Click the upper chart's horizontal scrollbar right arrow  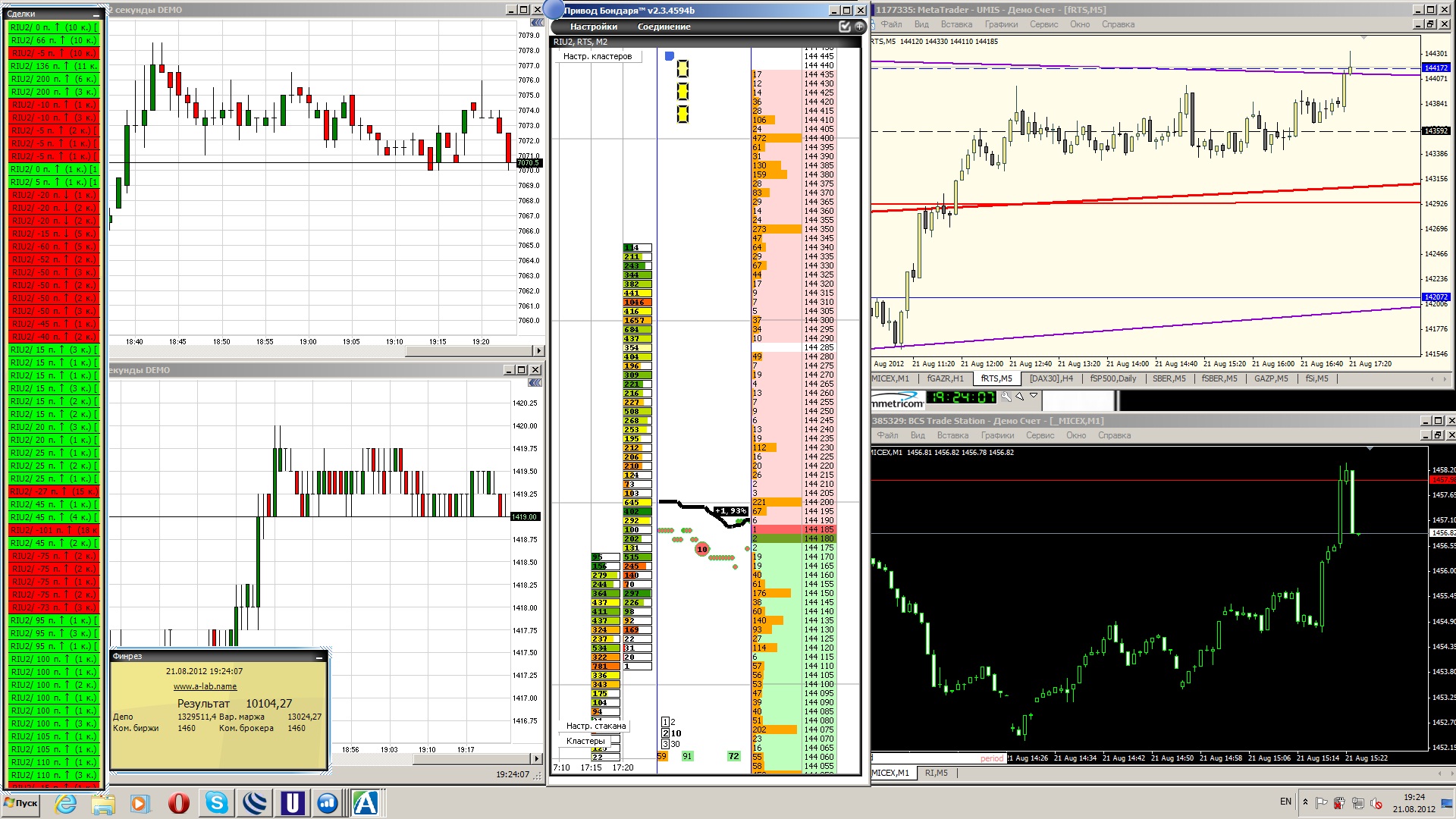pos(538,351)
